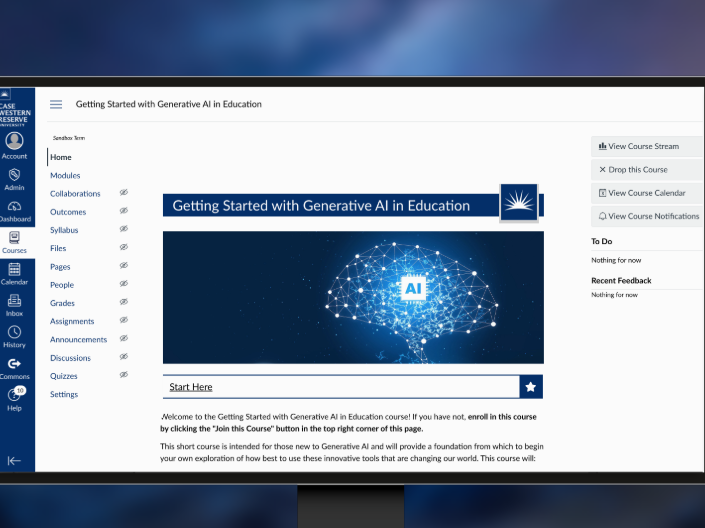Click hidden eye icon beside Pages
The image size is (705, 528).
click(x=124, y=265)
